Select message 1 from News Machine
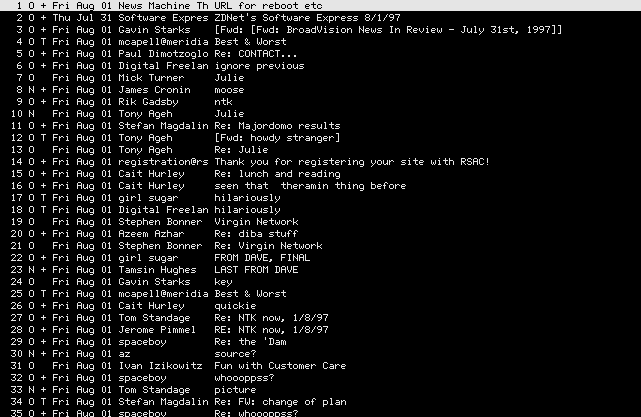Image resolution: width=641 pixels, height=417 pixels. [320, 6]
